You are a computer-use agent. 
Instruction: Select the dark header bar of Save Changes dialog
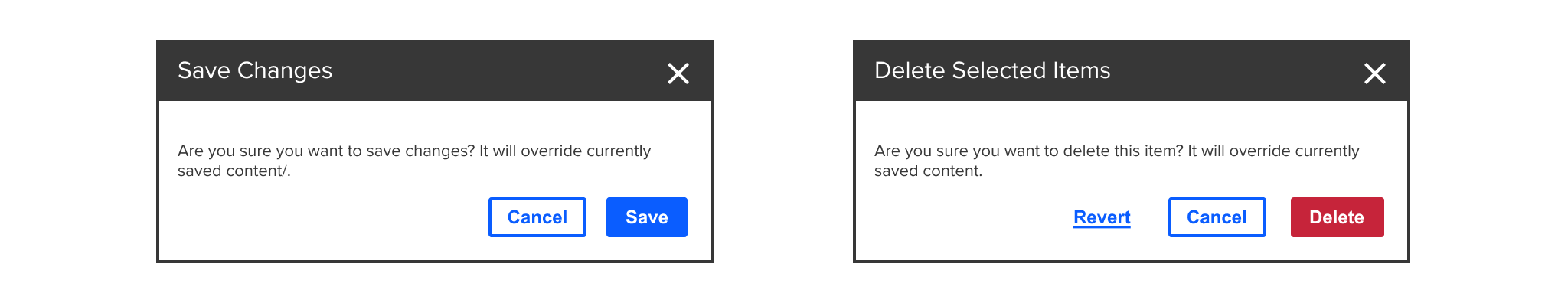coord(435,70)
